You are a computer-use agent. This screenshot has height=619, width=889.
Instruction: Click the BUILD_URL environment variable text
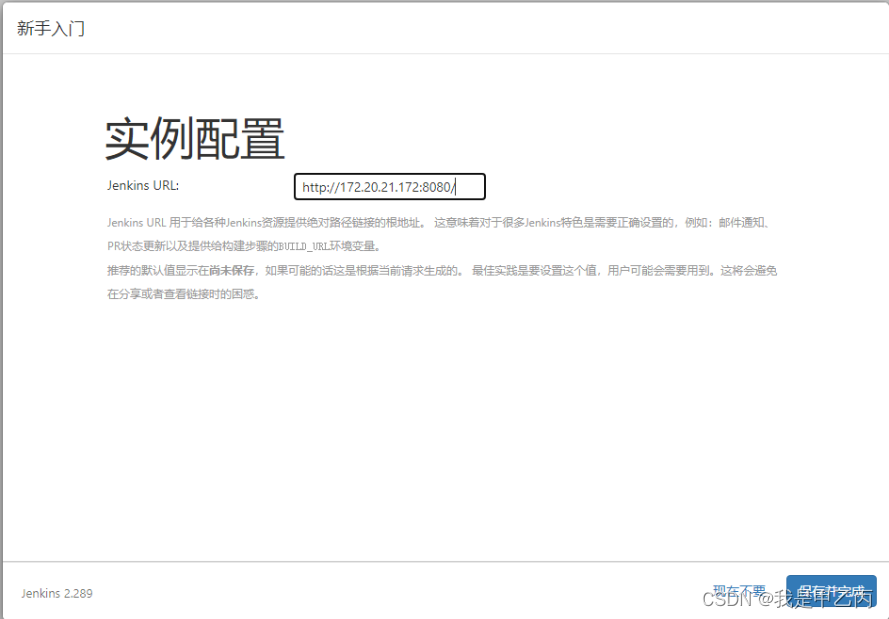point(304,247)
